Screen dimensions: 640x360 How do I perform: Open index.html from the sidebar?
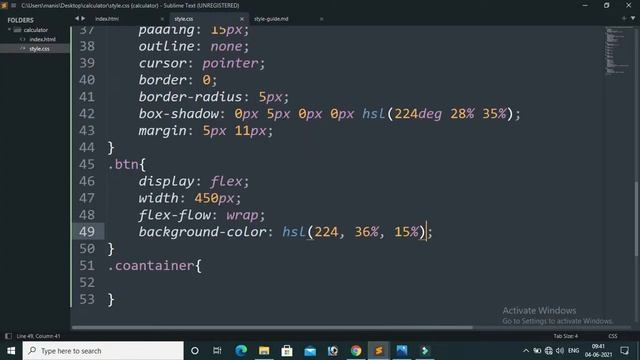[x=42, y=39]
